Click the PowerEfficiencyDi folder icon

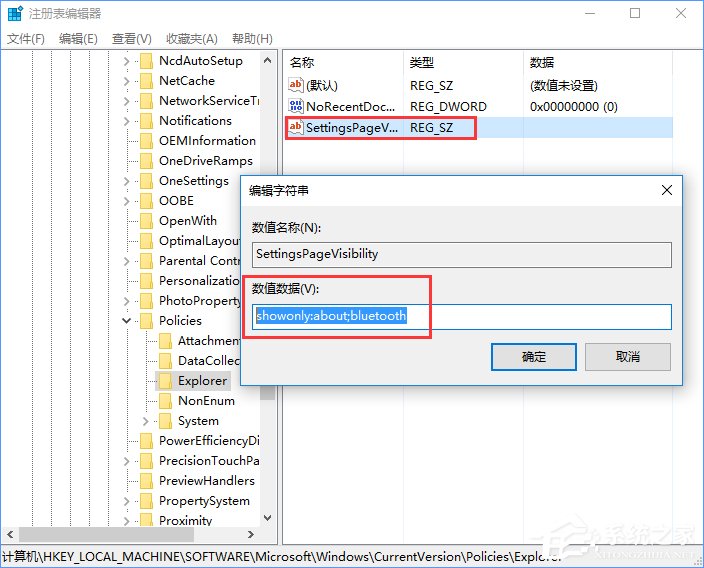pyautogui.click(x=146, y=441)
